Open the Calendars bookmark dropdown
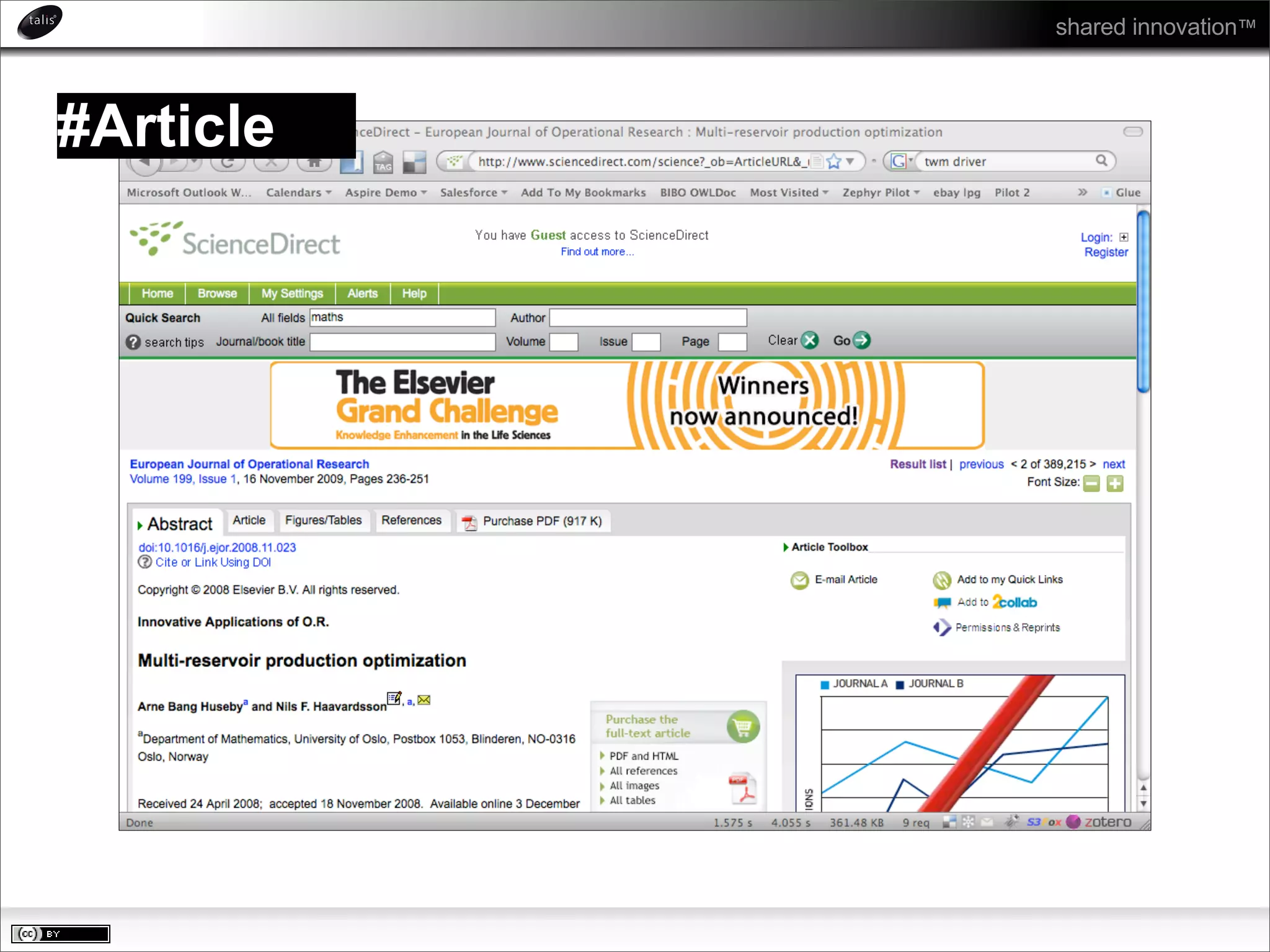This screenshot has width=1270, height=952. point(298,193)
